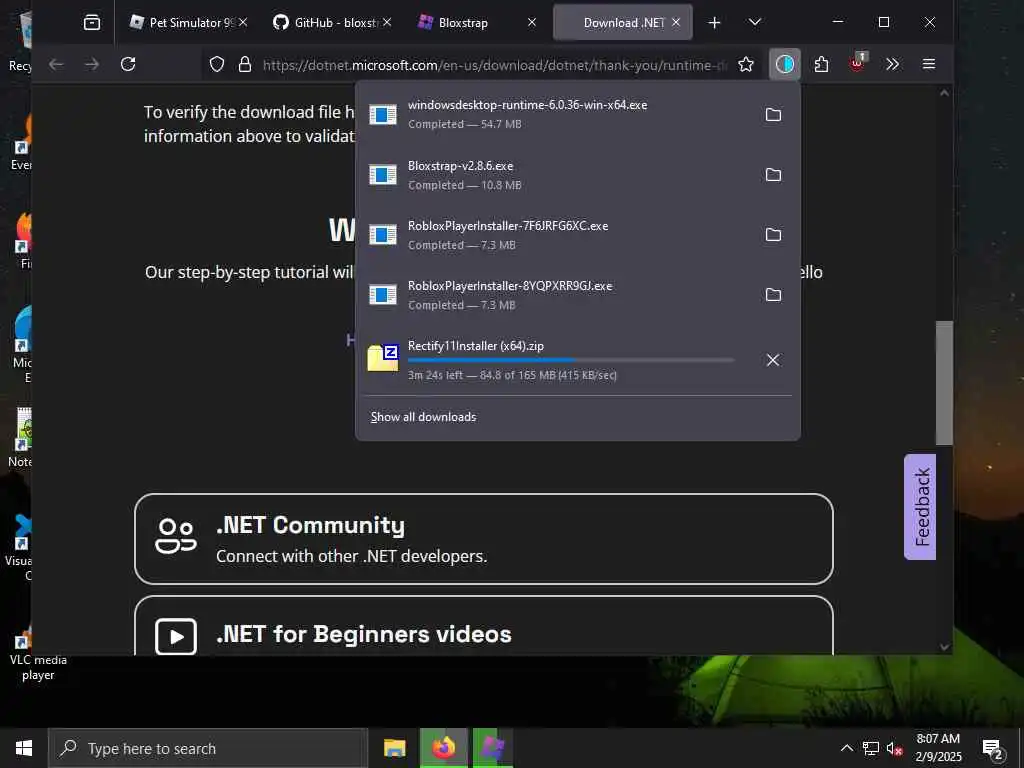Cancel Rectify11Installer zip download
1024x768 pixels.
[773, 360]
